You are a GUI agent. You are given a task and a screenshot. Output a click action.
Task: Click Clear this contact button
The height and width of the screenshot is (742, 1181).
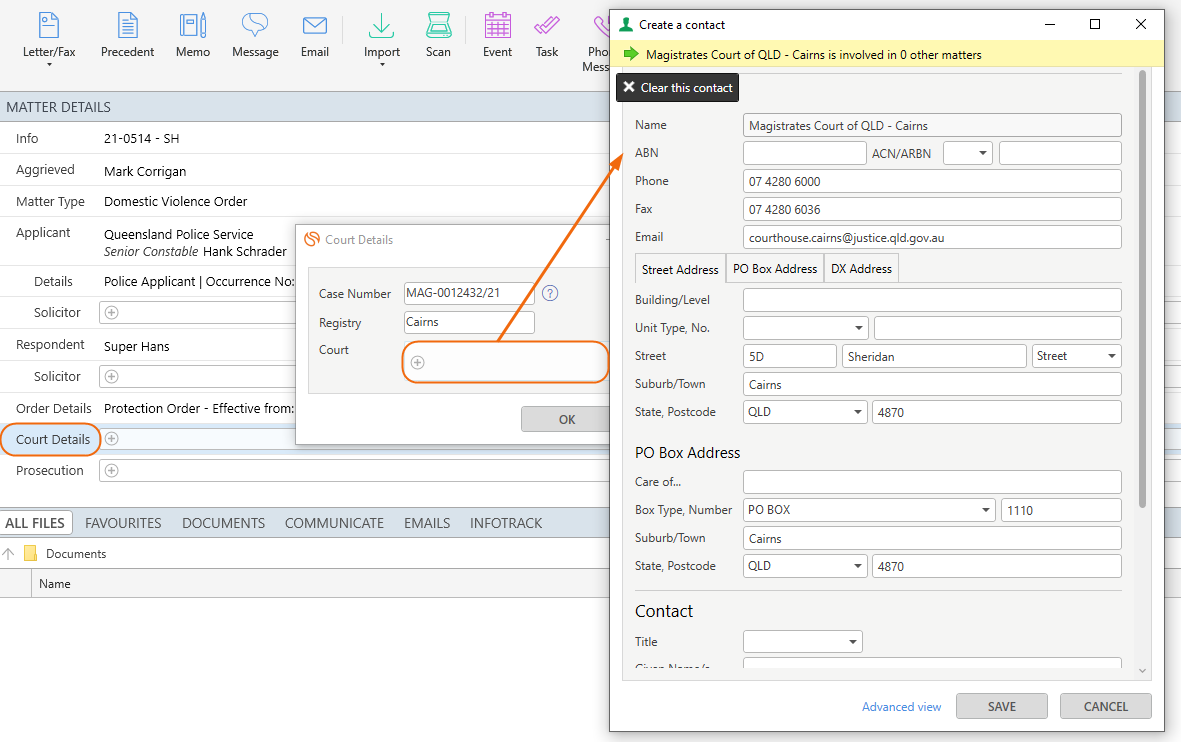tap(678, 87)
